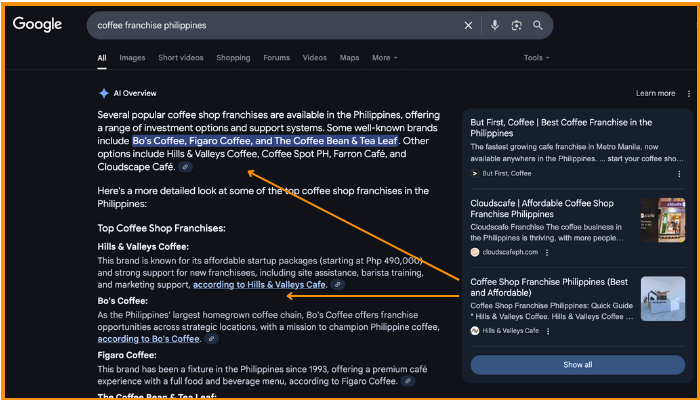Image resolution: width=700 pixels, height=400 pixels.
Task: Open the Cloudscafe storefront thumbnail
Action: (x=662, y=220)
